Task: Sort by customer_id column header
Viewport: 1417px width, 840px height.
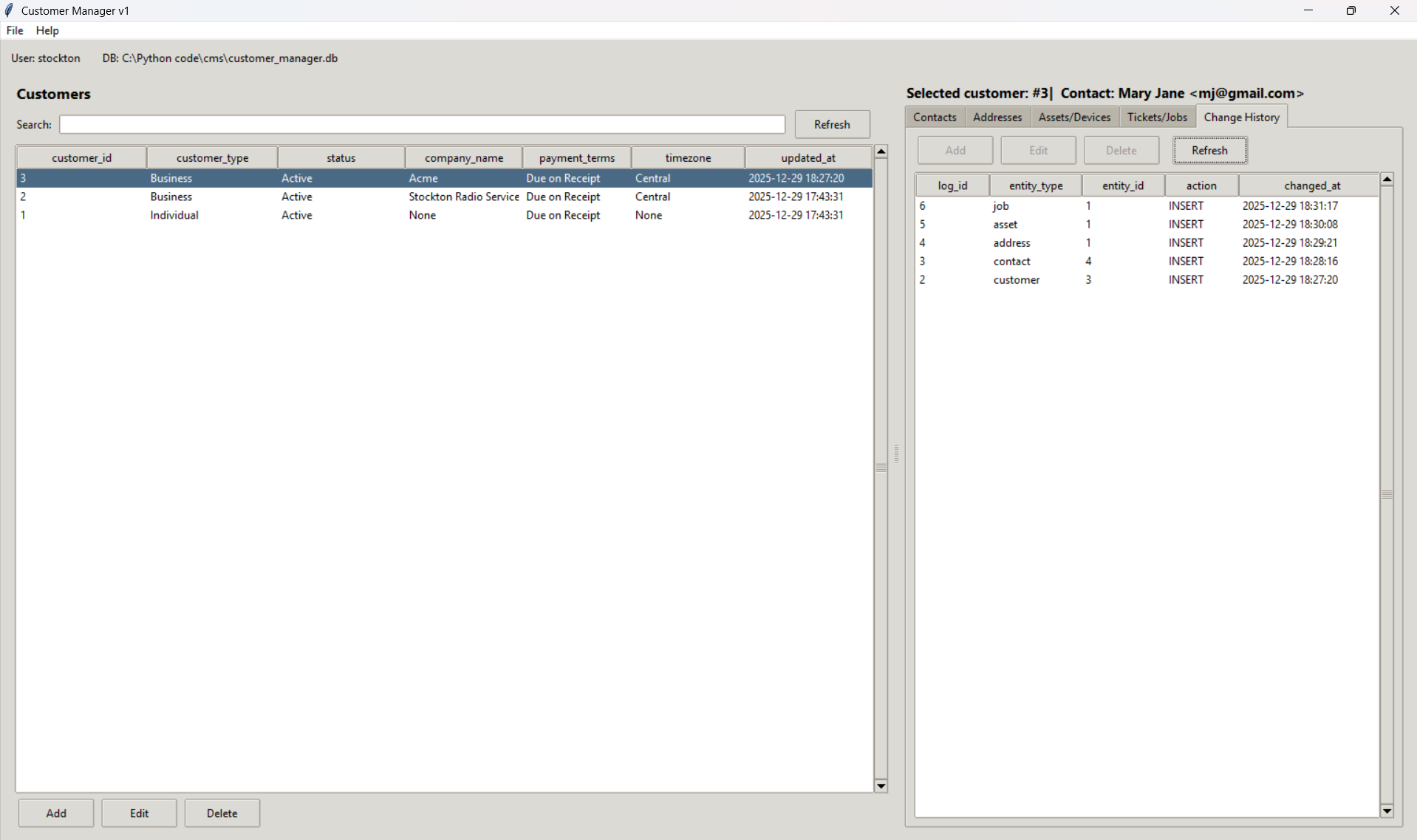Action: [81, 157]
